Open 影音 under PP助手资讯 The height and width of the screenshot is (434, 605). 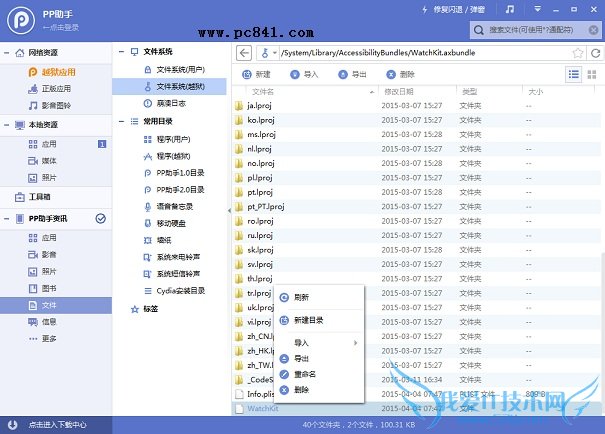(x=42, y=255)
